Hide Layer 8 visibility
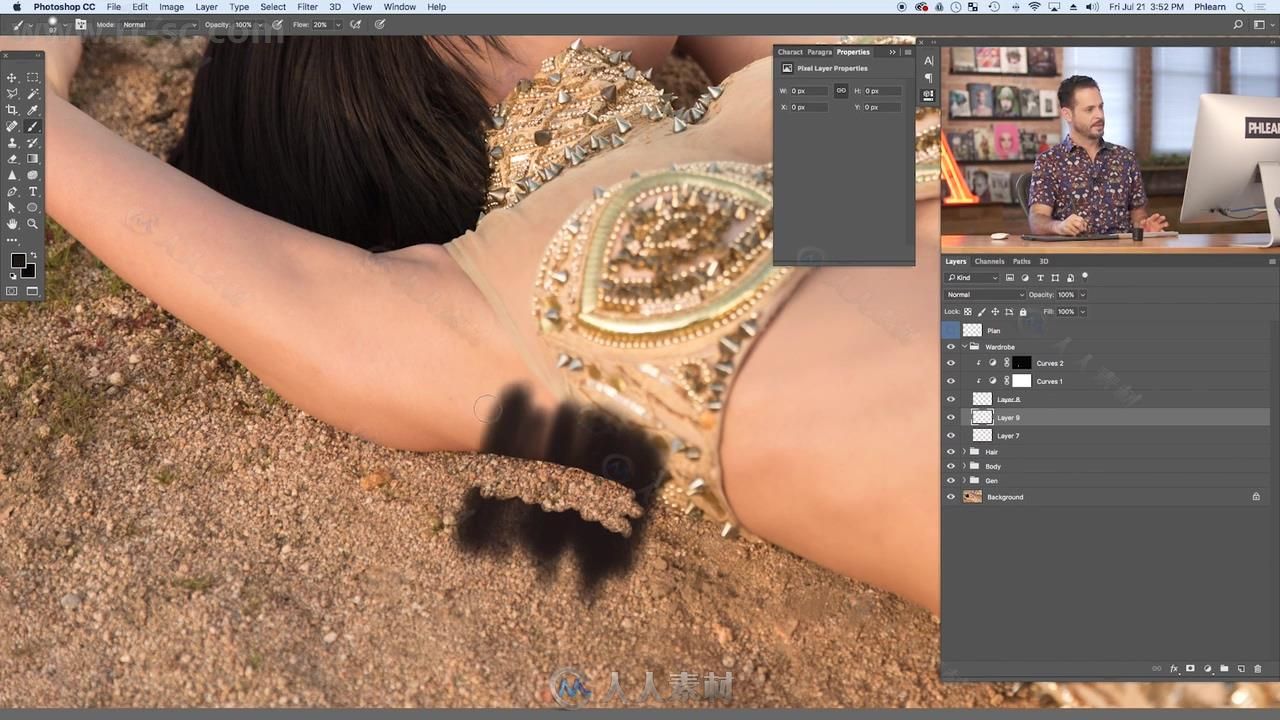This screenshot has width=1280, height=720. (x=951, y=399)
